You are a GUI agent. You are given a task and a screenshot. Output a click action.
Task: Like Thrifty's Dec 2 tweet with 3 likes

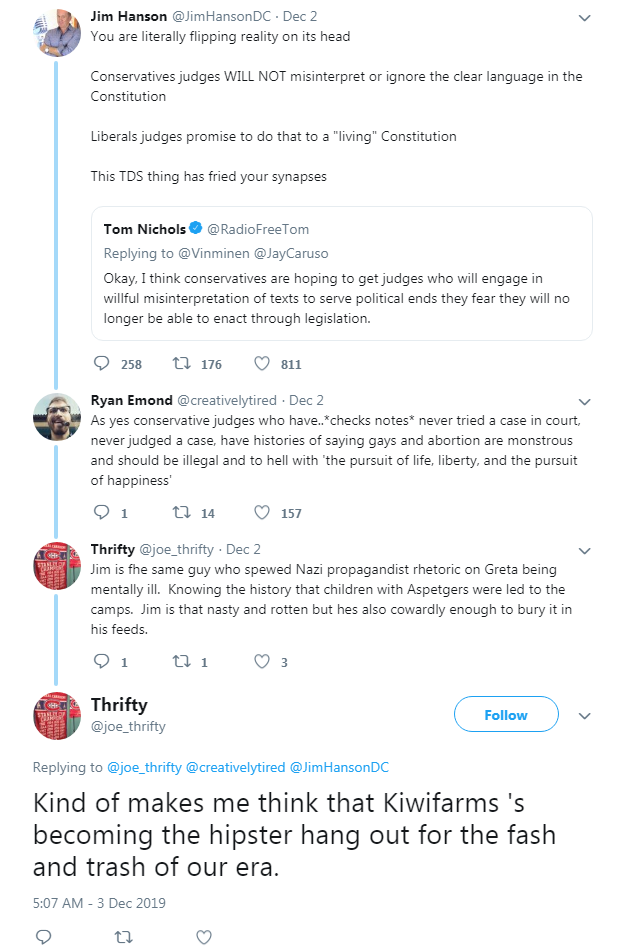[262, 661]
